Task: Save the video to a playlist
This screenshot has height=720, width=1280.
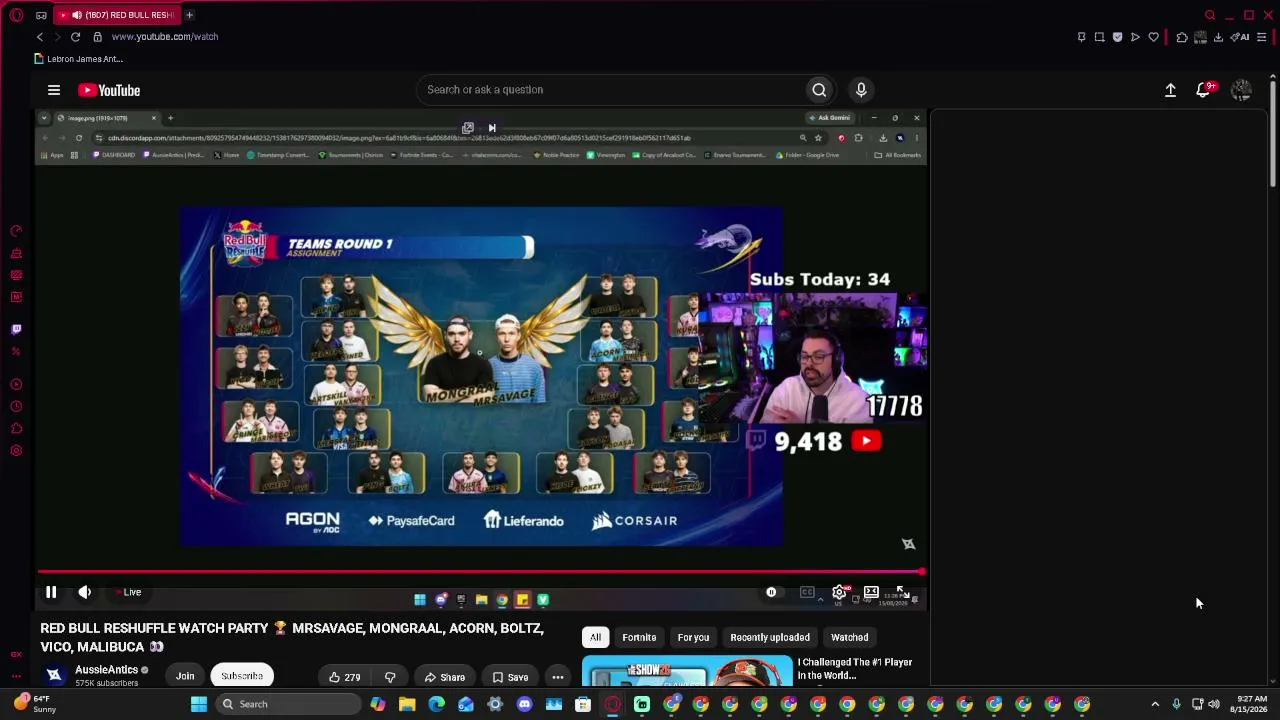Action: [x=509, y=677]
